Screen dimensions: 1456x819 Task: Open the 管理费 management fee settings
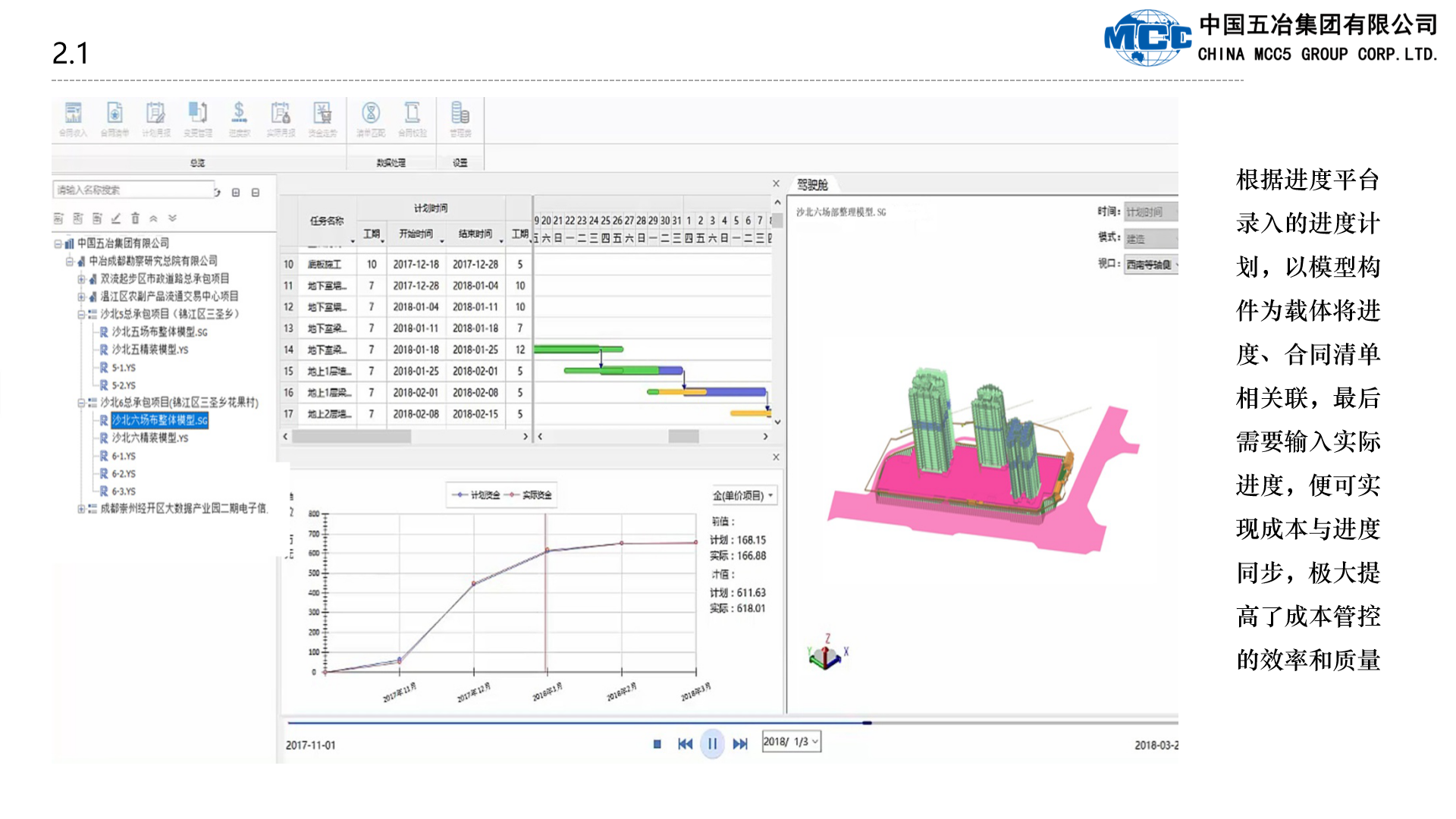point(460,119)
